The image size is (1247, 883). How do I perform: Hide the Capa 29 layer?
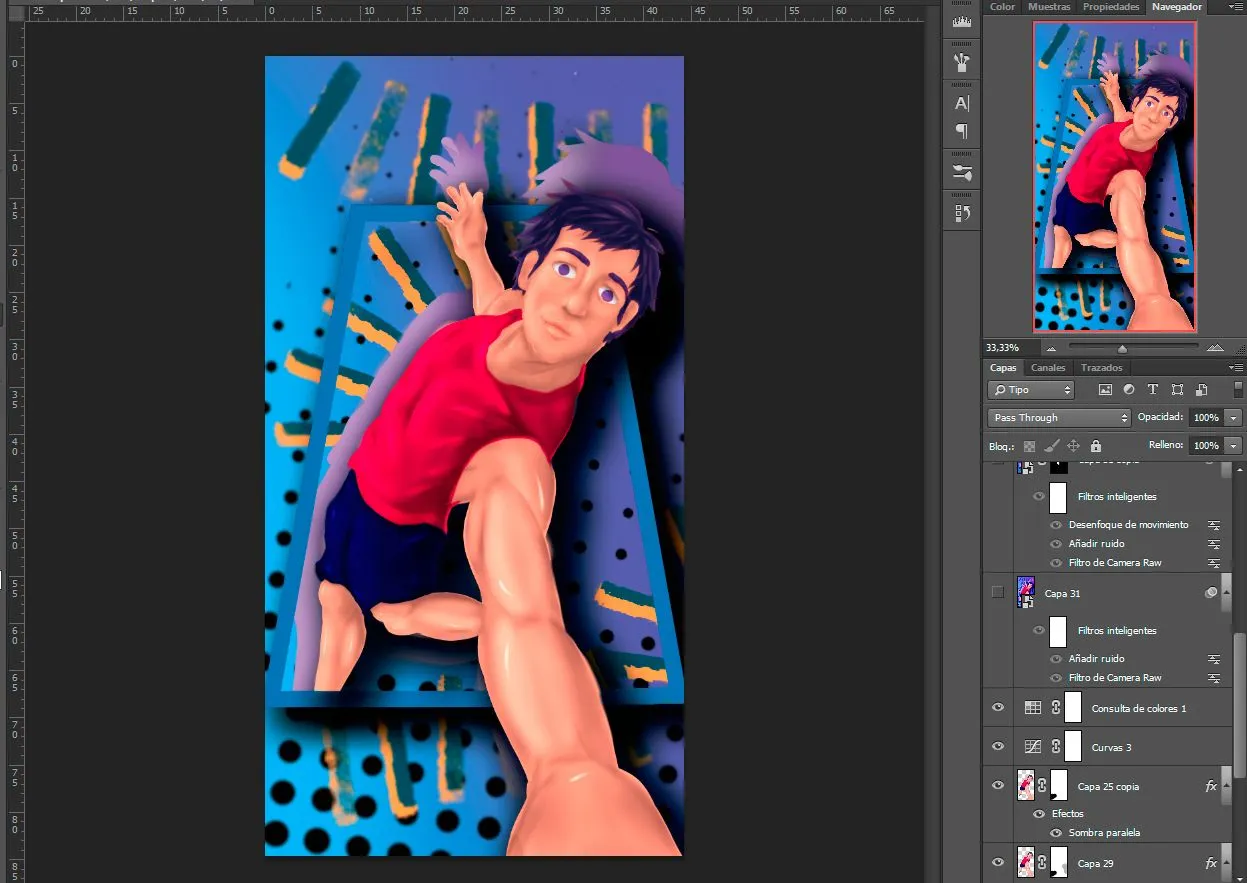(997, 862)
